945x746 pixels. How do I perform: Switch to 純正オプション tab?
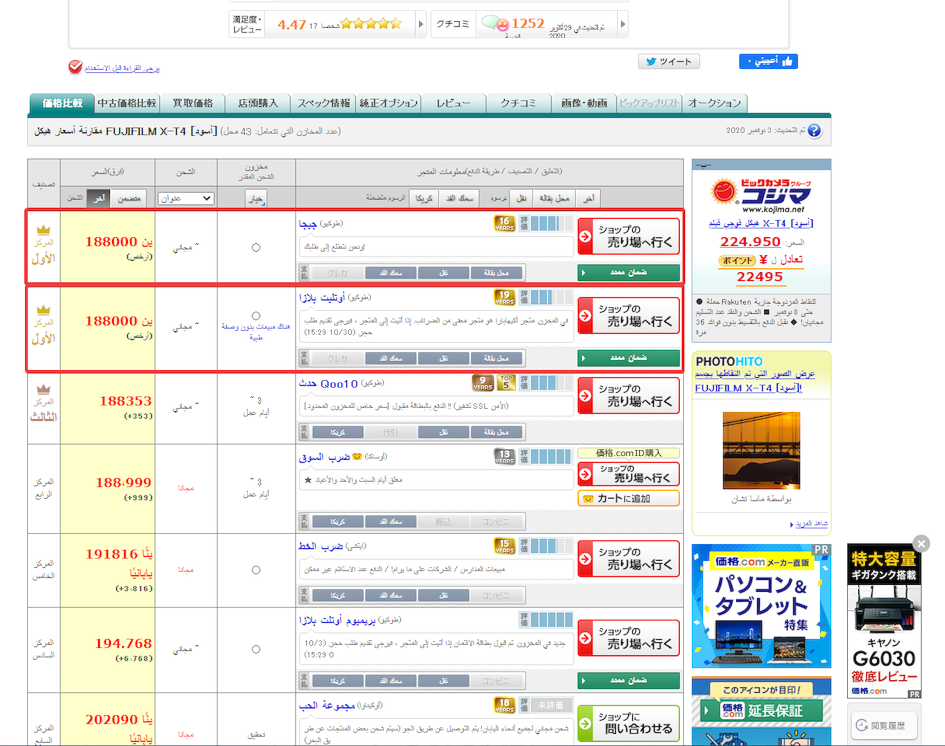tap(388, 103)
